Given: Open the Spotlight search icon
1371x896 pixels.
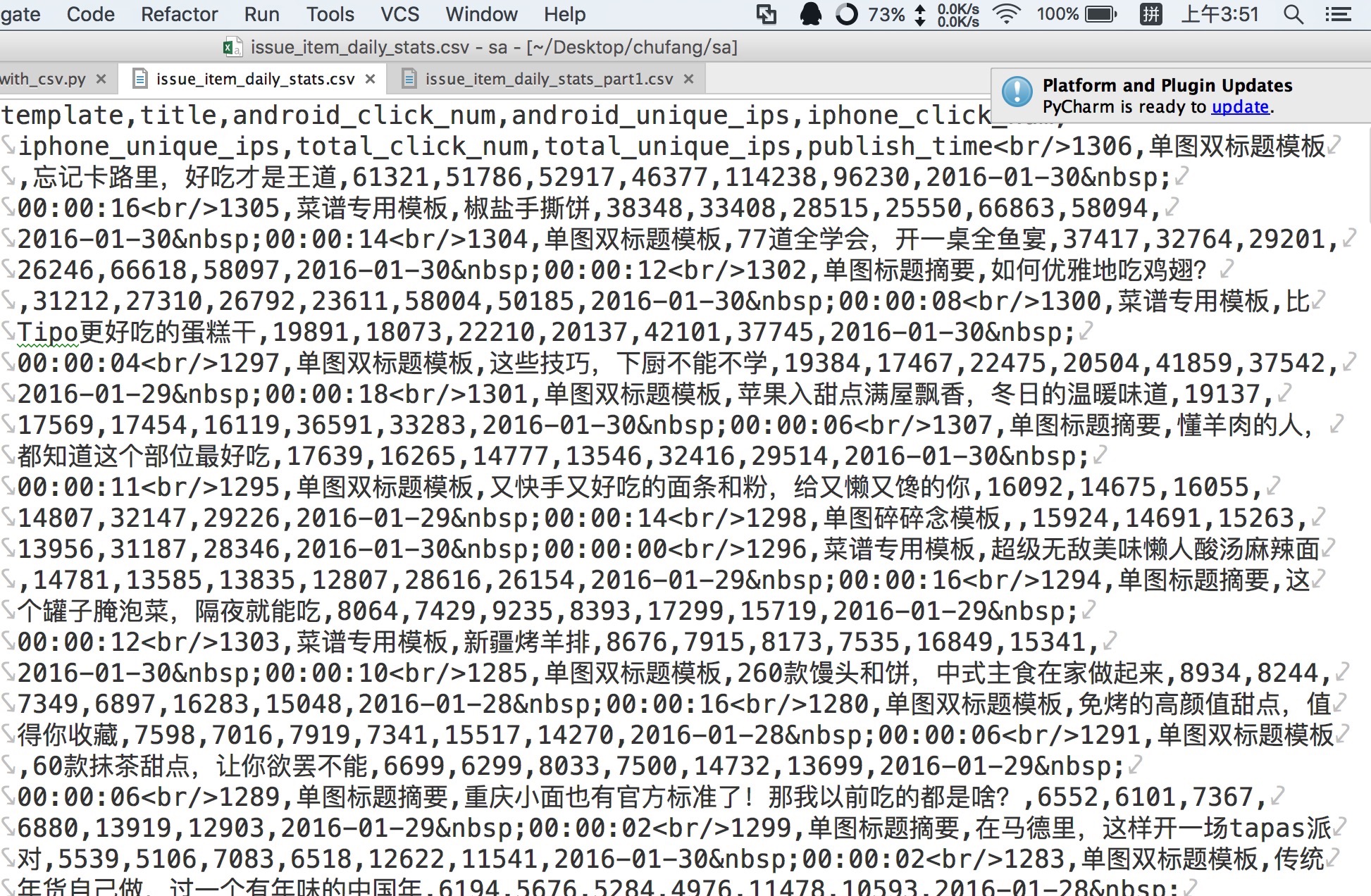Looking at the screenshot, I should click(x=1293, y=14).
